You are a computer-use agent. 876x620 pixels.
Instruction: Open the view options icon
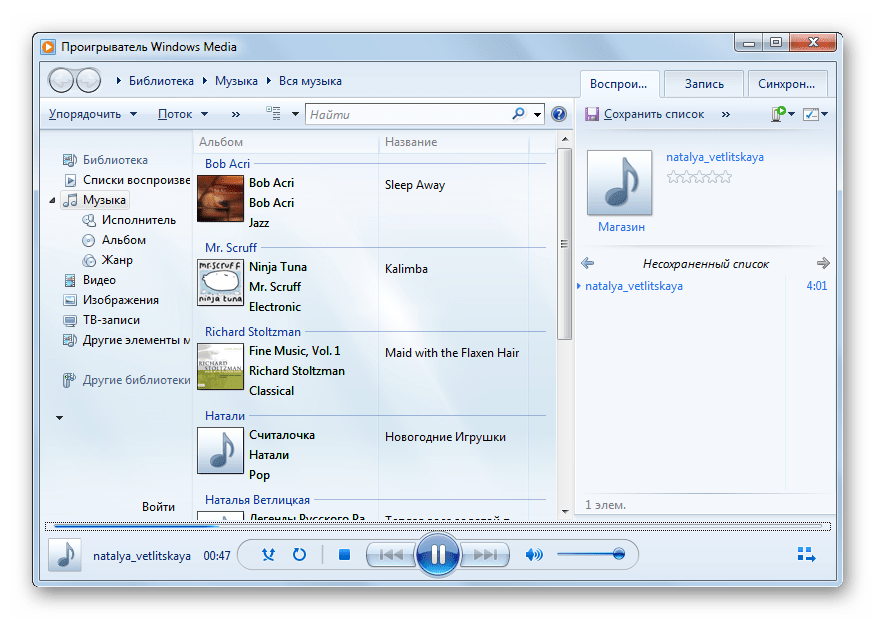tap(273, 114)
